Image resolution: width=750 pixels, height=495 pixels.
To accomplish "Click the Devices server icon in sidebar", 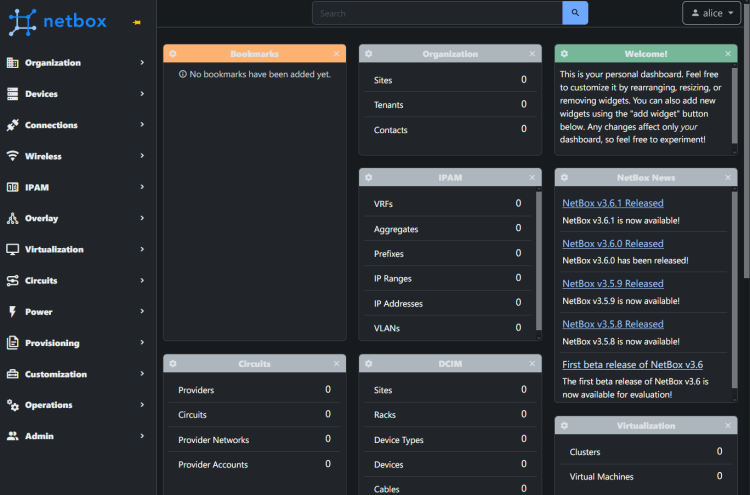I will 12,94.
